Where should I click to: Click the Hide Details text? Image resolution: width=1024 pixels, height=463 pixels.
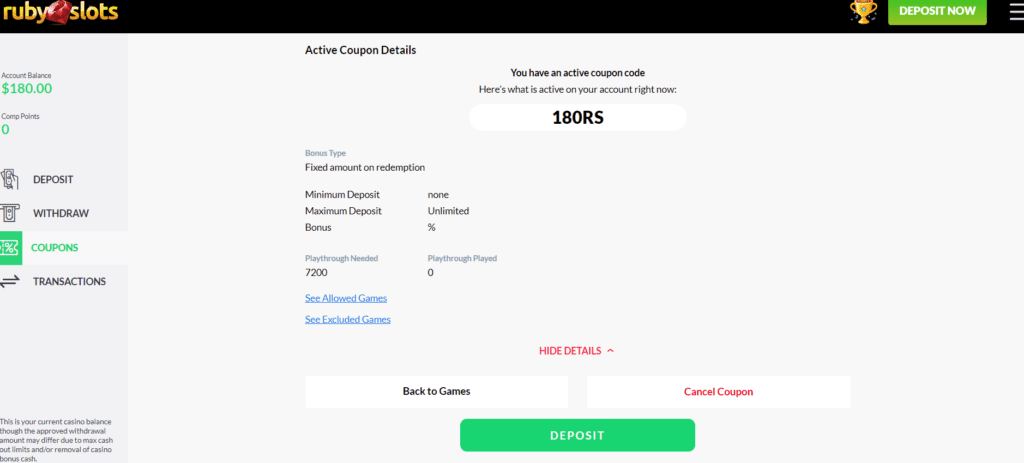(x=569, y=351)
